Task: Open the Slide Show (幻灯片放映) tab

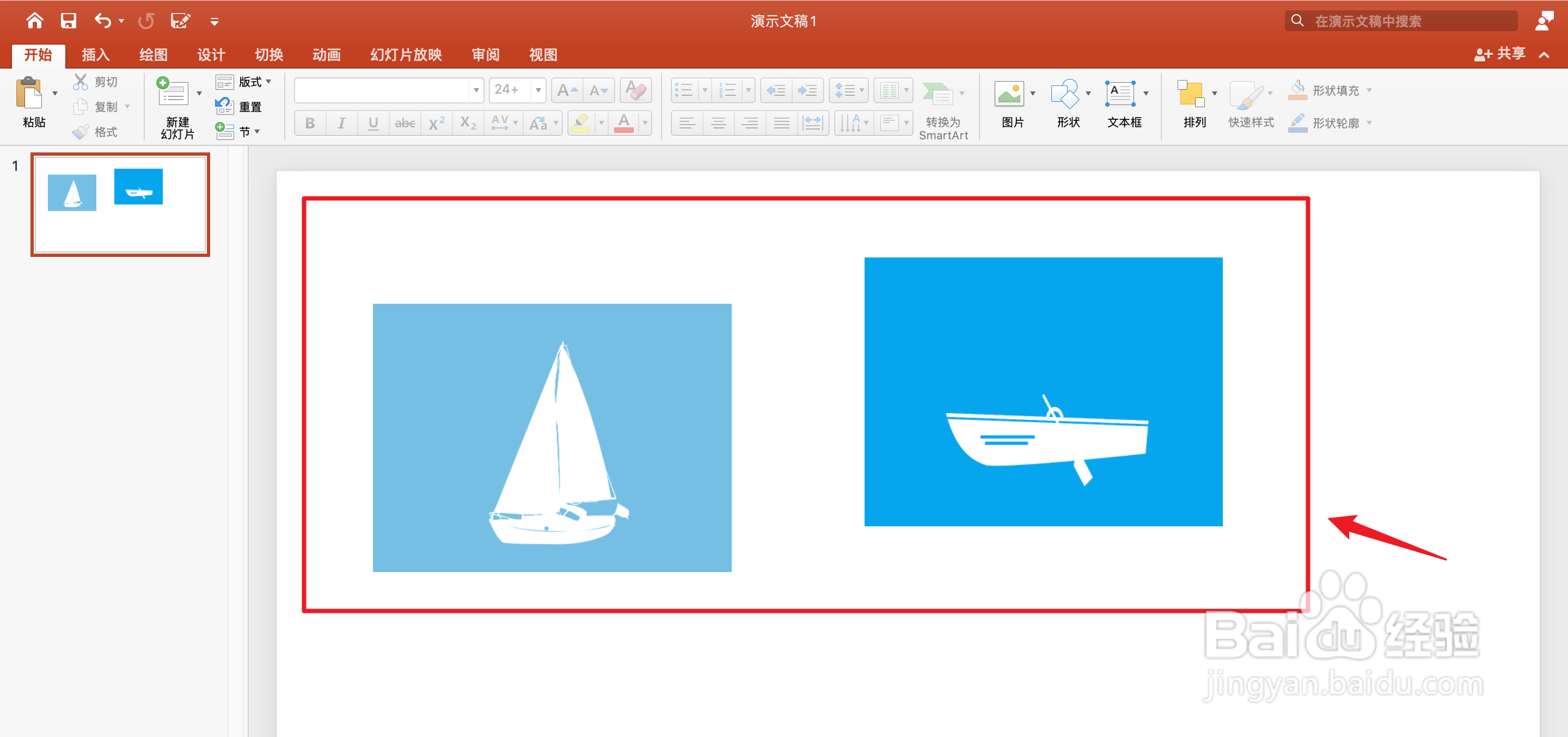Action: pyautogui.click(x=406, y=55)
